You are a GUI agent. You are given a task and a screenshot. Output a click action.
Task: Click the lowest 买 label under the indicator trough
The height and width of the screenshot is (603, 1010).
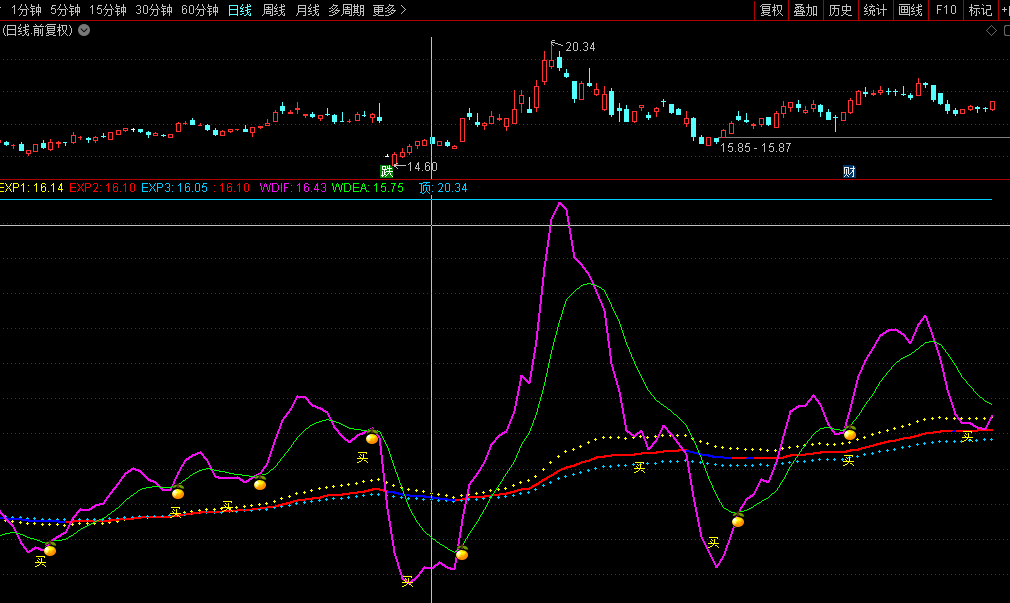(407, 581)
